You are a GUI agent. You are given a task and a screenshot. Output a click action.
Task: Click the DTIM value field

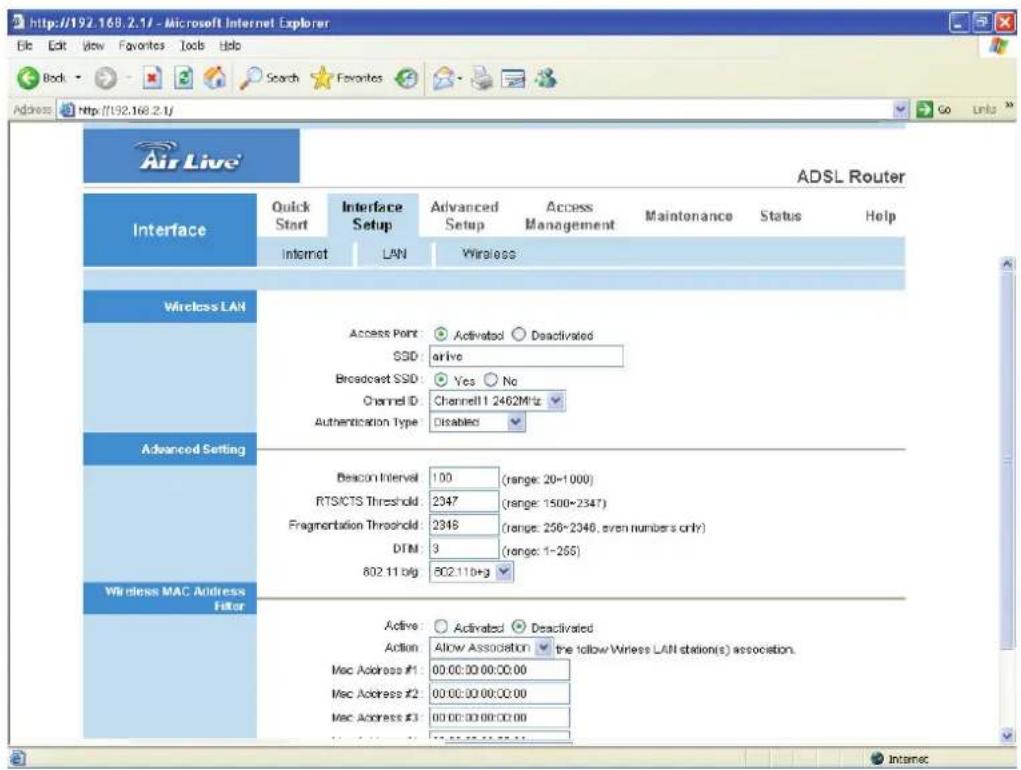tap(464, 548)
